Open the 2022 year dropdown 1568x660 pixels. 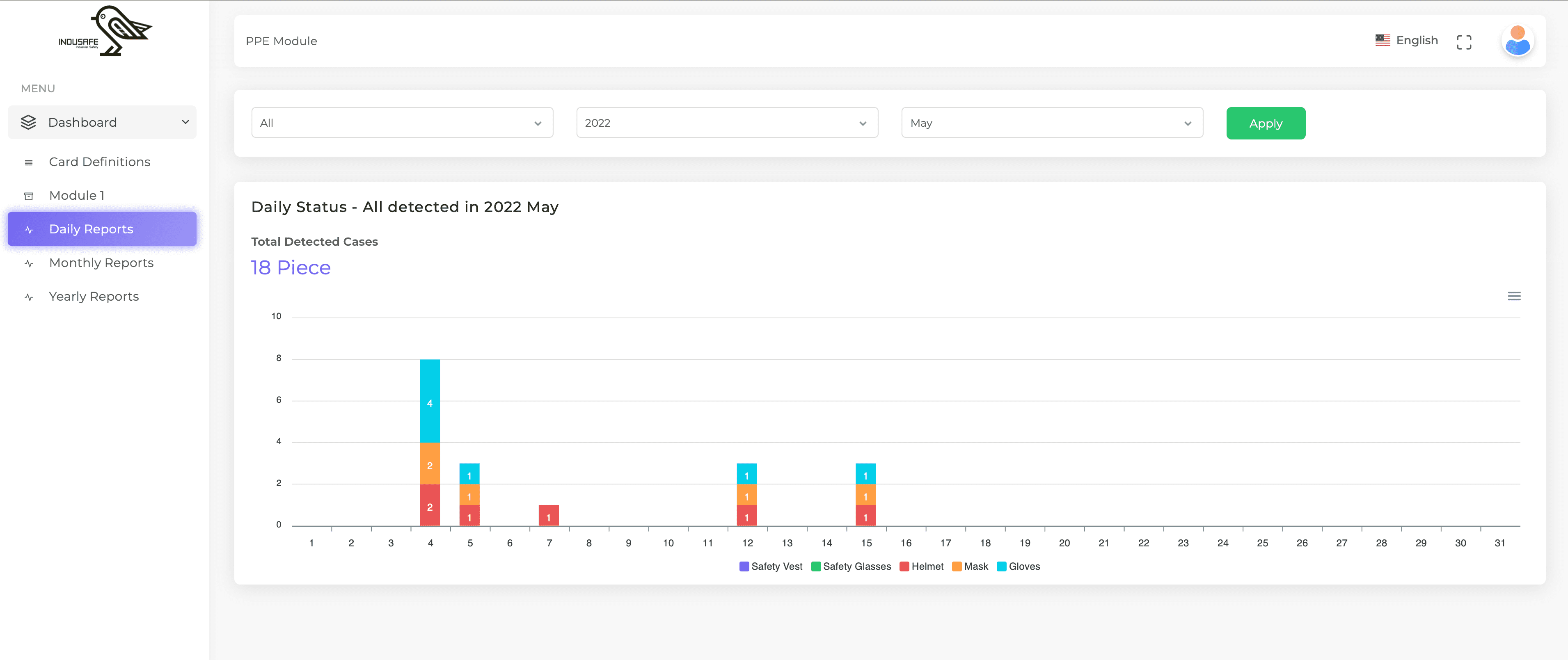[x=727, y=123]
